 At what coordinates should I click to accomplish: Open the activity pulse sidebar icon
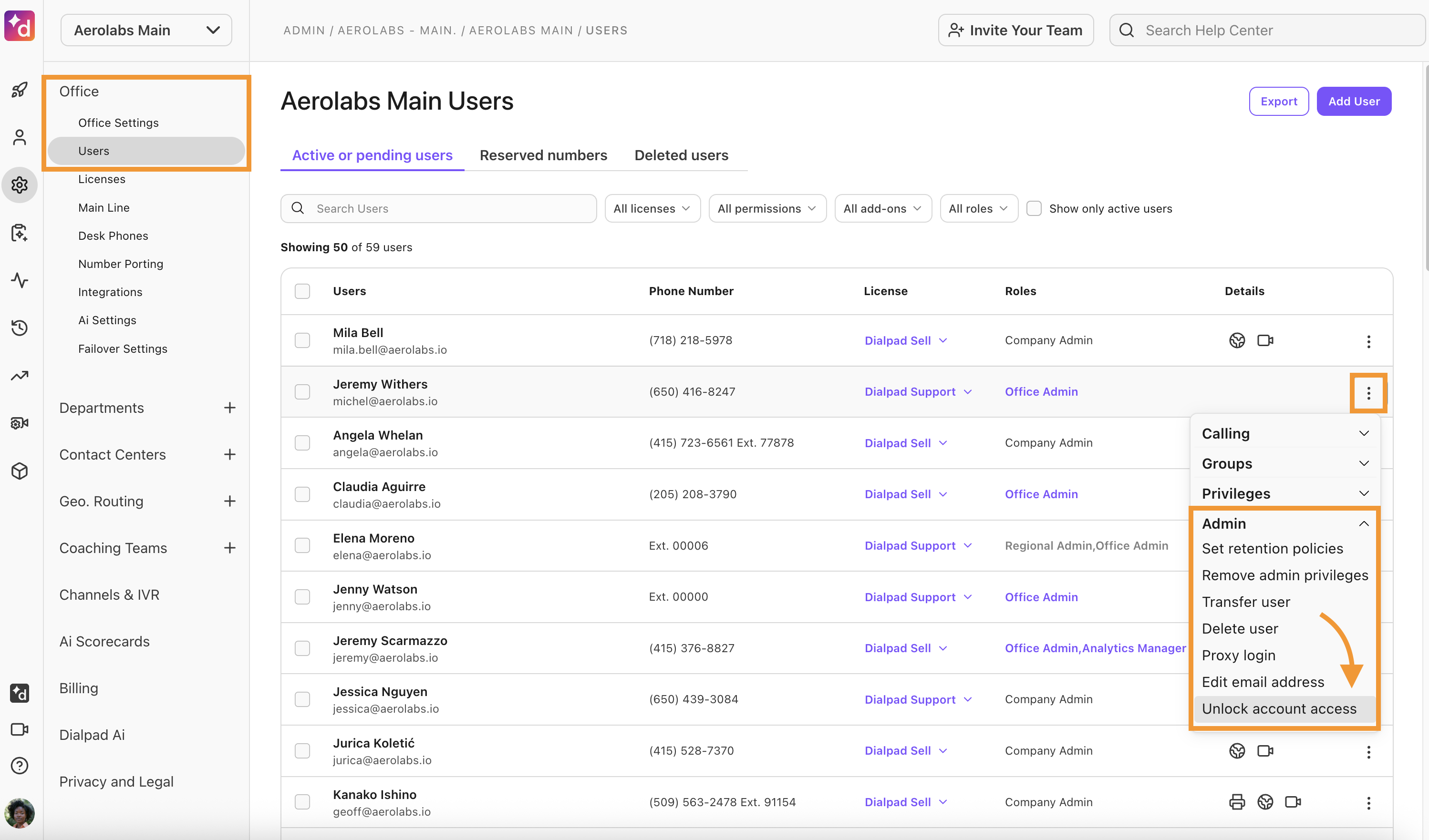click(x=19, y=280)
